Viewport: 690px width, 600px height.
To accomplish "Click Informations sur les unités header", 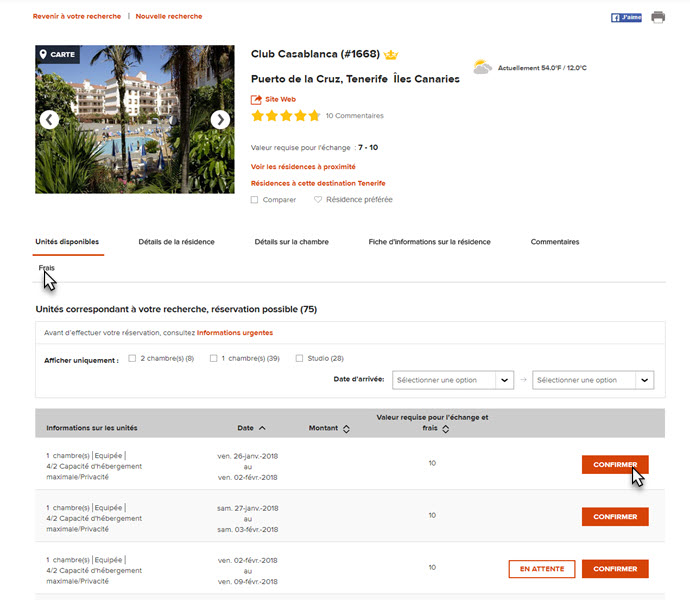I will (92, 428).
